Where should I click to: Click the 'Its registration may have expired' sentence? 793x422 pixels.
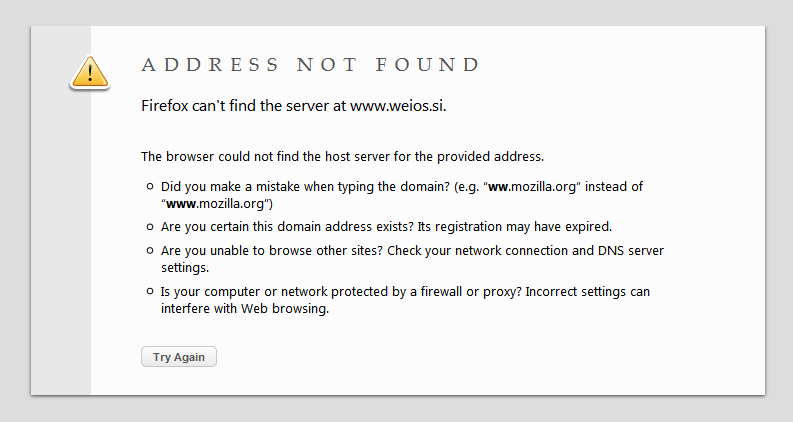pyautogui.click(x=514, y=227)
